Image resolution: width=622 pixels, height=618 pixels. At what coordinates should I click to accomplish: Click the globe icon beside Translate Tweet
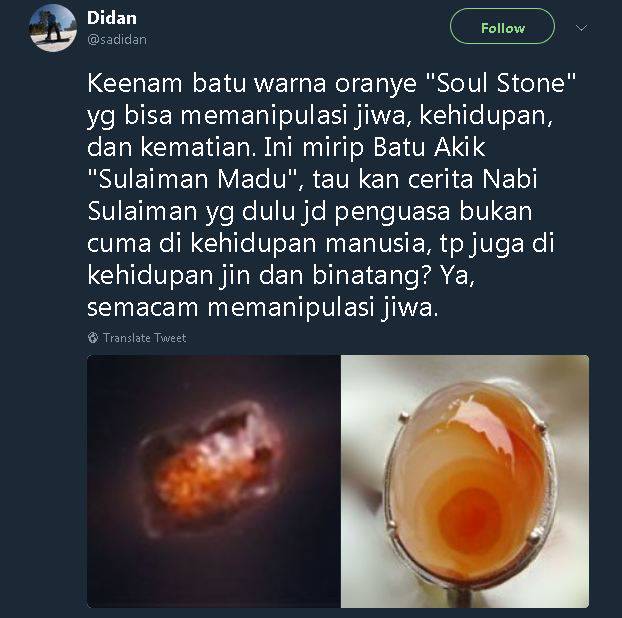pyautogui.click(x=93, y=338)
